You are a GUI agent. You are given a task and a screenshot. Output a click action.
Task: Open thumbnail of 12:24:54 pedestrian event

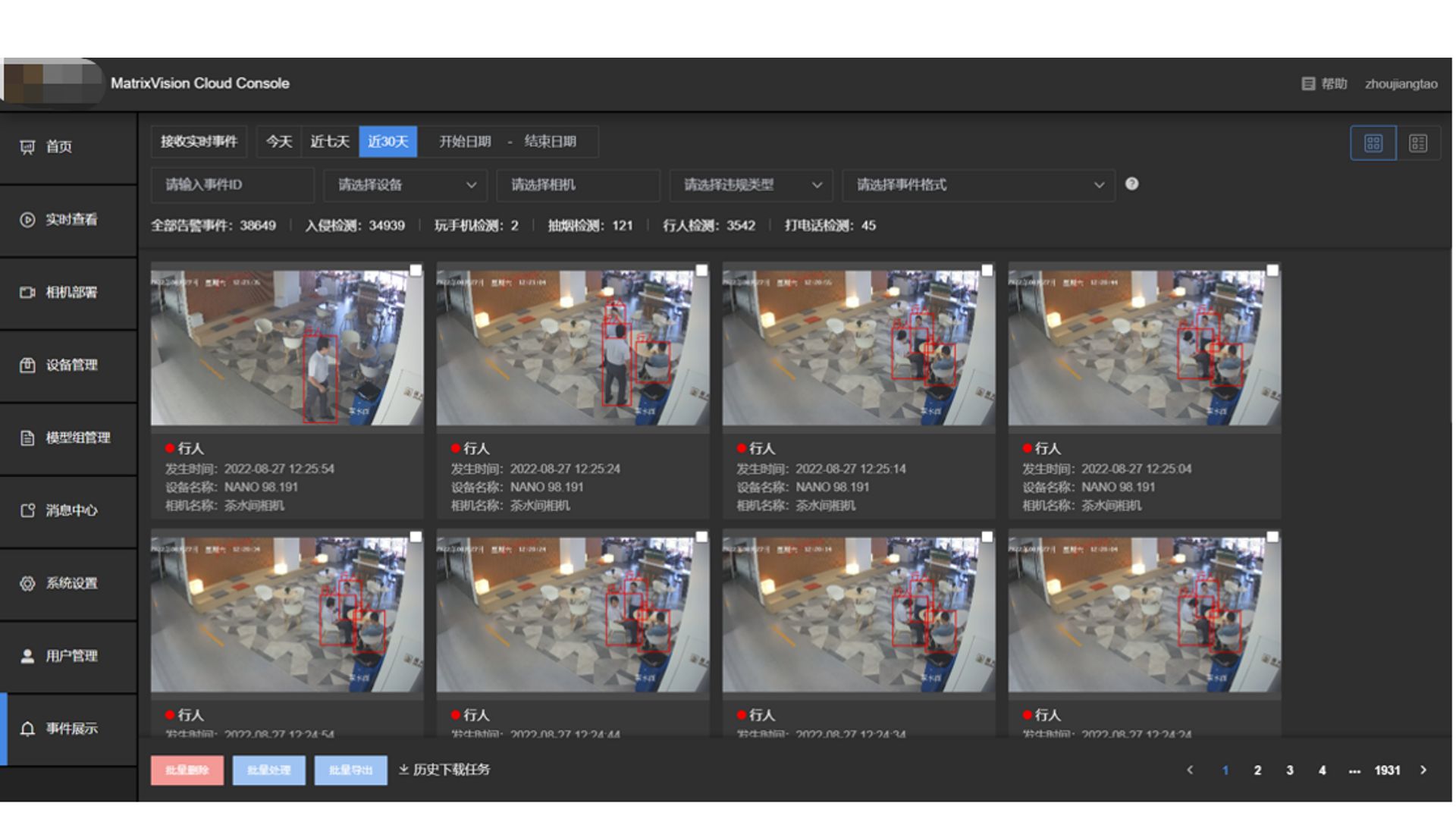[287, 615]
